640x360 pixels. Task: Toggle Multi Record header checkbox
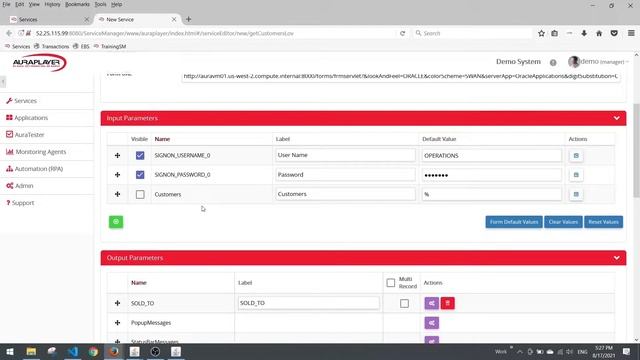(391, 282)
